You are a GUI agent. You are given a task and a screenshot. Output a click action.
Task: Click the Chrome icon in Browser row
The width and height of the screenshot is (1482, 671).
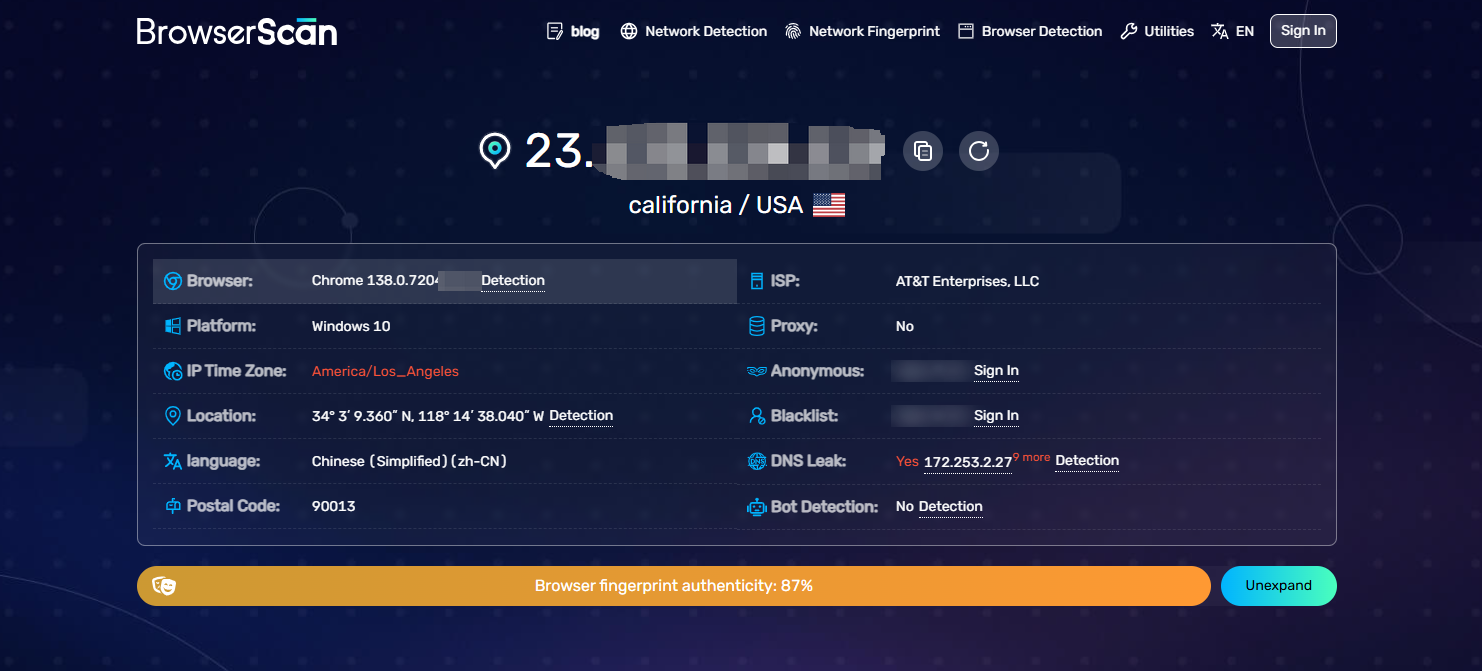tap(172, 281)
